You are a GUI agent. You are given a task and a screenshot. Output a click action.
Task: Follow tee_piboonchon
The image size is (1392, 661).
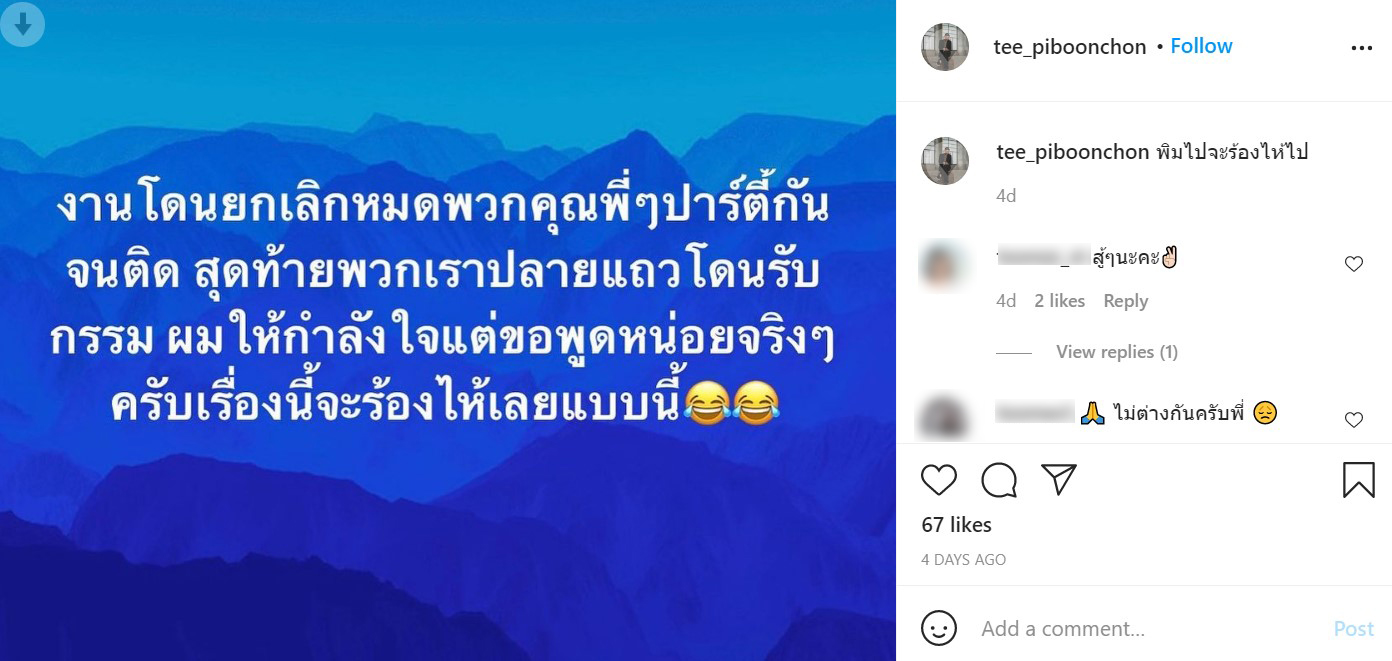(1201, 46)
